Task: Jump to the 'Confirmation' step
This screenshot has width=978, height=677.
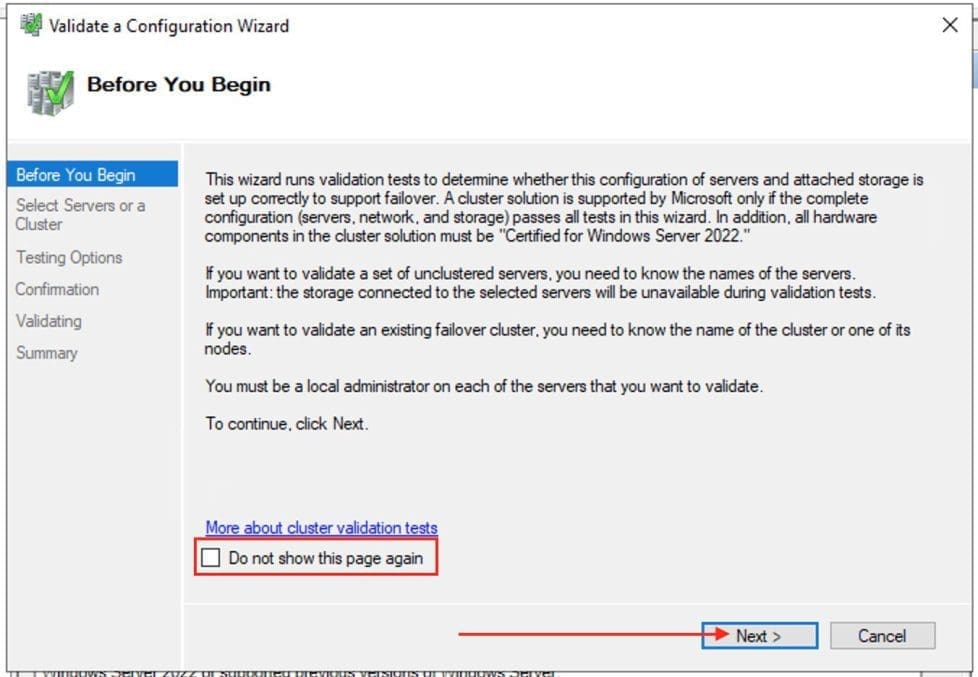Action: pyautogui.click(x=57, y=289)
